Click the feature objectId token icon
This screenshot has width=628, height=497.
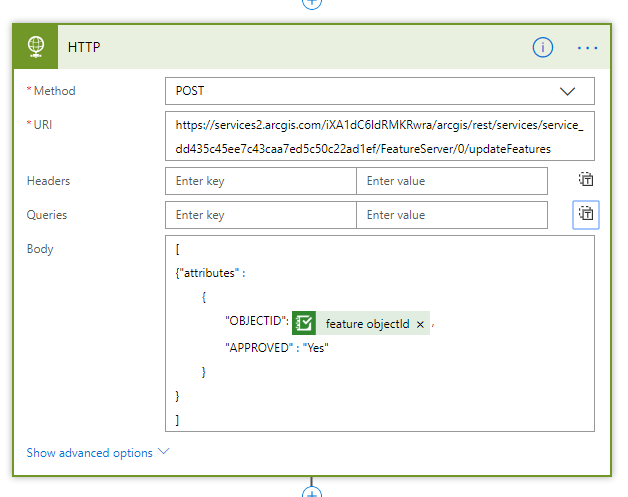point(304,323)
